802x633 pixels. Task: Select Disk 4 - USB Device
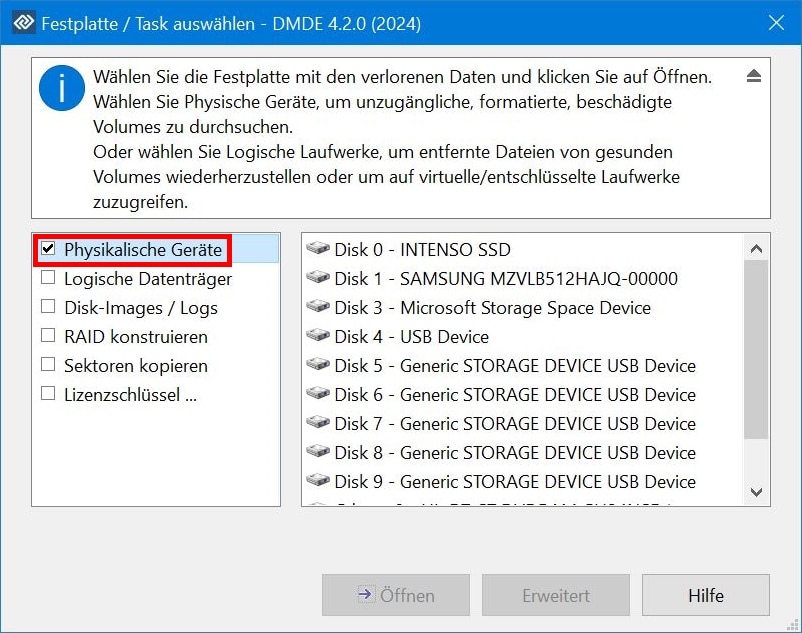(x=523, y=336)
